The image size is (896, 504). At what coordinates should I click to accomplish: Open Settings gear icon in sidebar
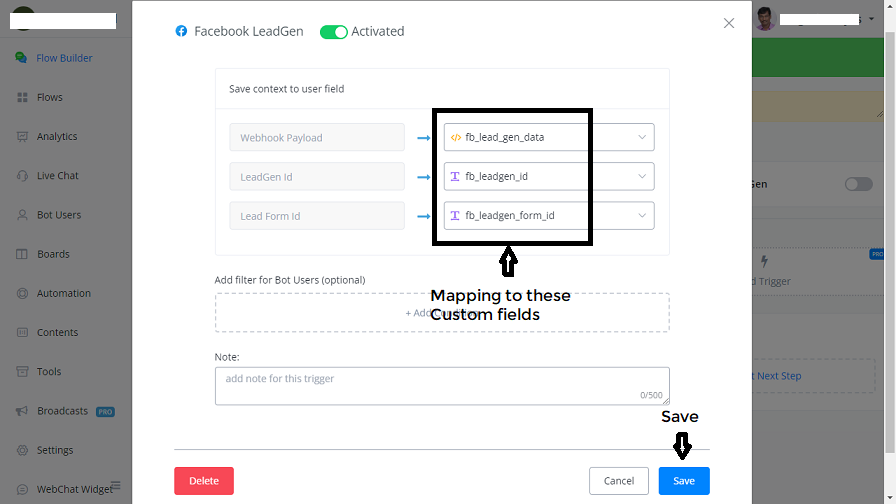tap(22, 450)
